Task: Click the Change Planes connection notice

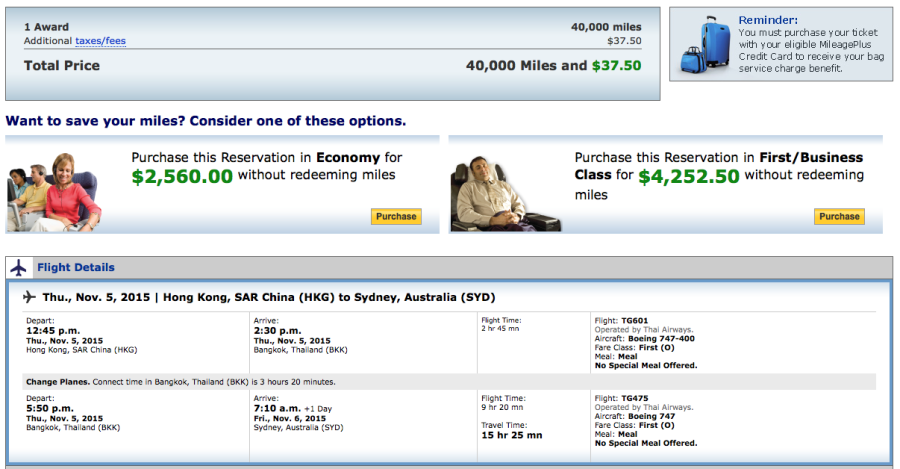Action: [180, 382]
